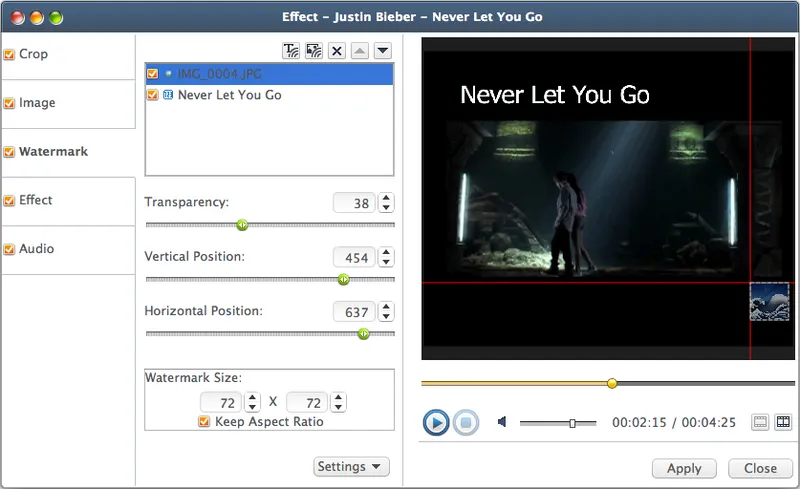The height and width of the screenshot is (489, 800).
Task: Toggle the Crop checkbox
Action: 9,54
